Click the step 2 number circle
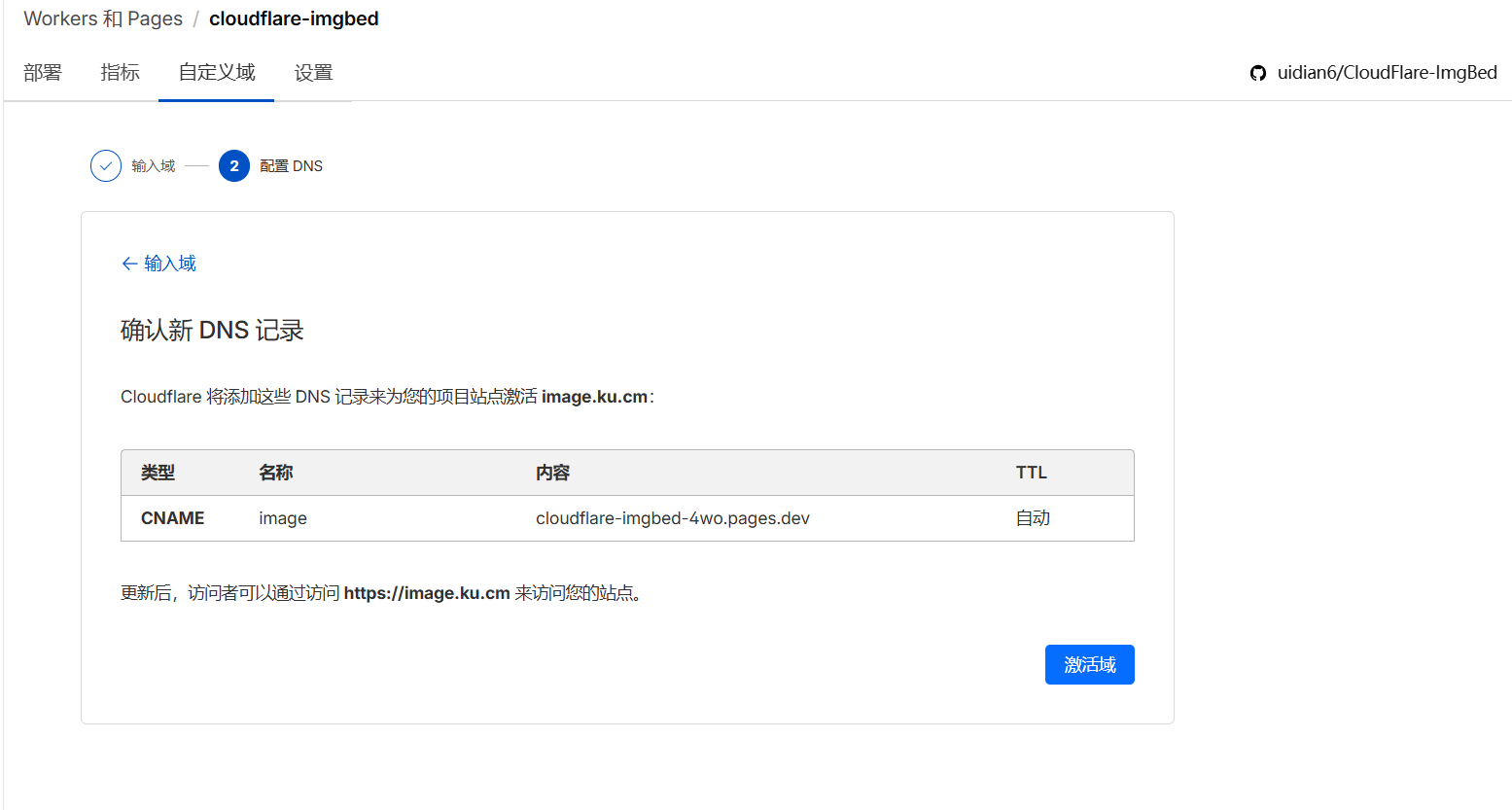 234,166
